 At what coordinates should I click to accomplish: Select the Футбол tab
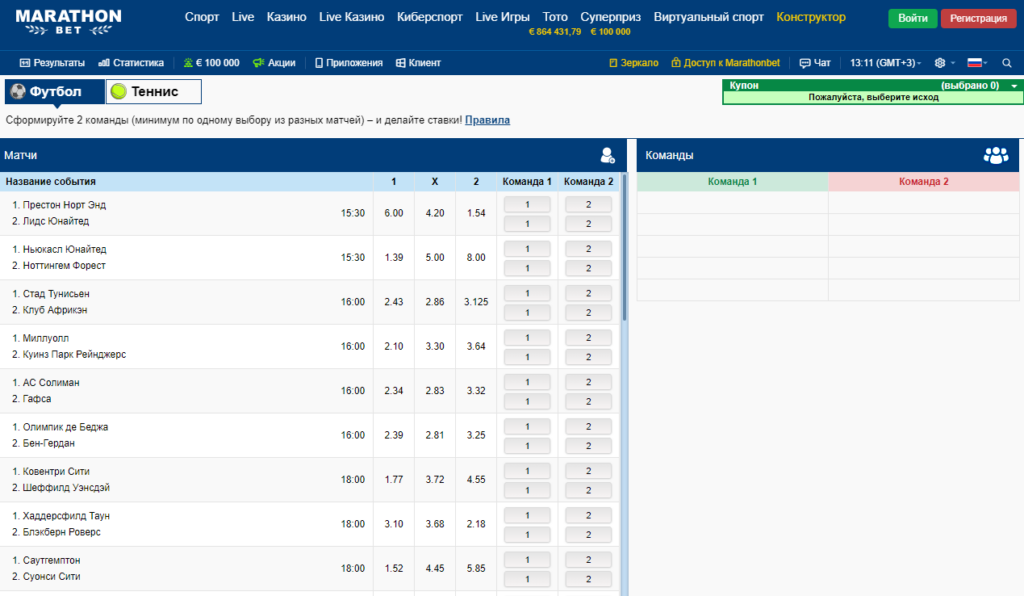[x=55, y=91]
